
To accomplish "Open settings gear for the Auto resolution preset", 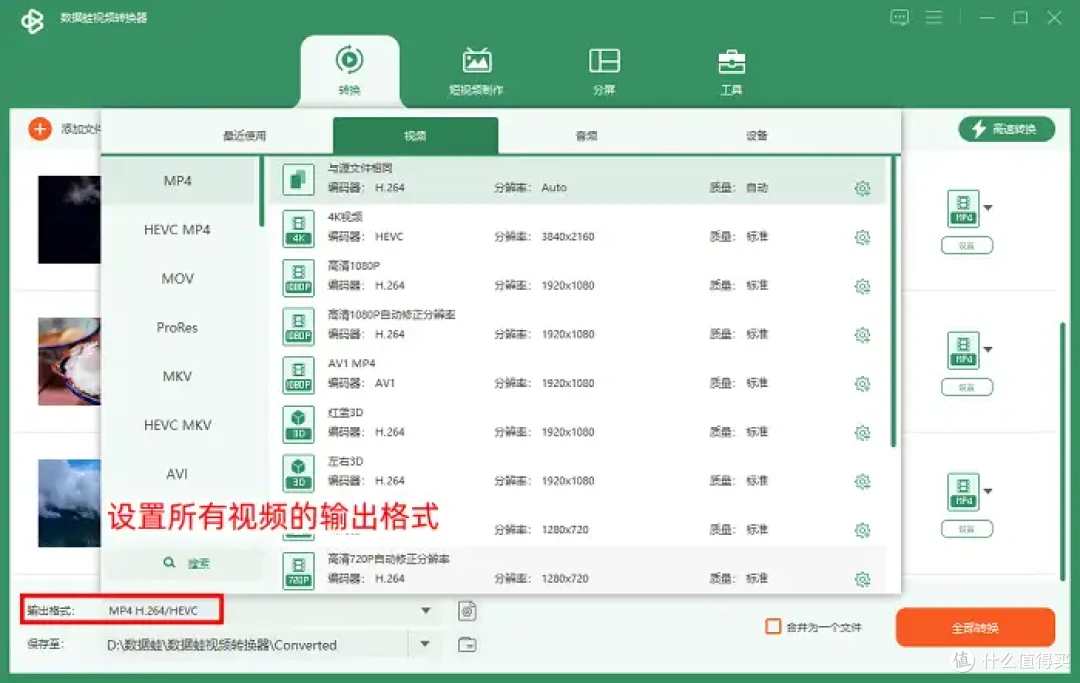I will point(862,188).
